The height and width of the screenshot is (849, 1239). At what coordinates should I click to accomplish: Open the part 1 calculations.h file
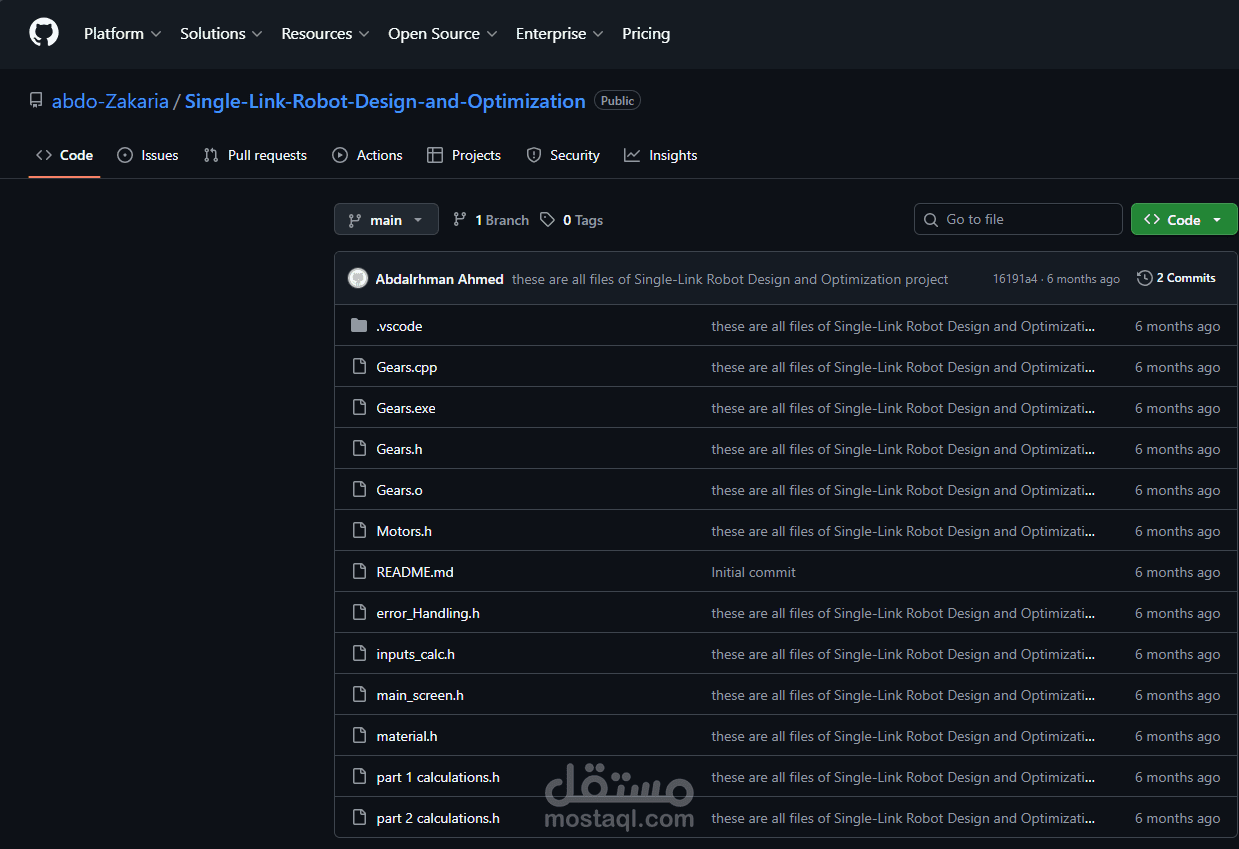tap(438, 777)
